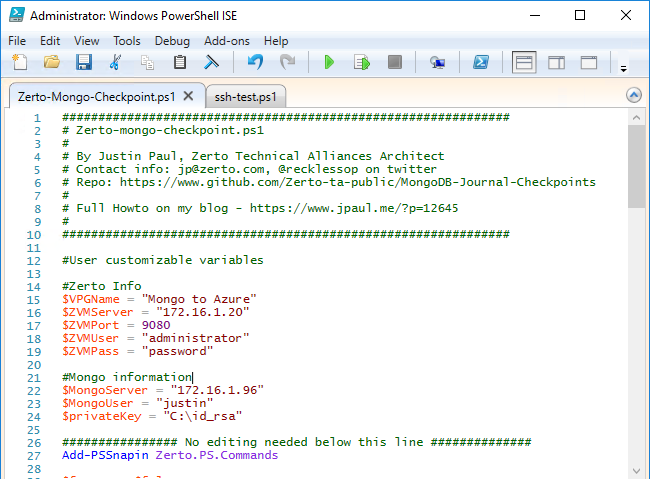Run selection icon in toolbar
650x479 pixels.
coord(362,63)
